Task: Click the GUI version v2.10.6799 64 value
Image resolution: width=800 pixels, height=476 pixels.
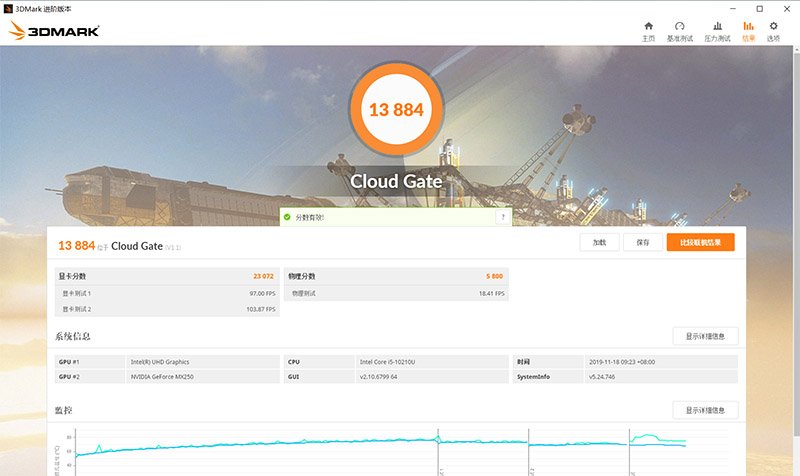Action: click(x=378, y=377)
